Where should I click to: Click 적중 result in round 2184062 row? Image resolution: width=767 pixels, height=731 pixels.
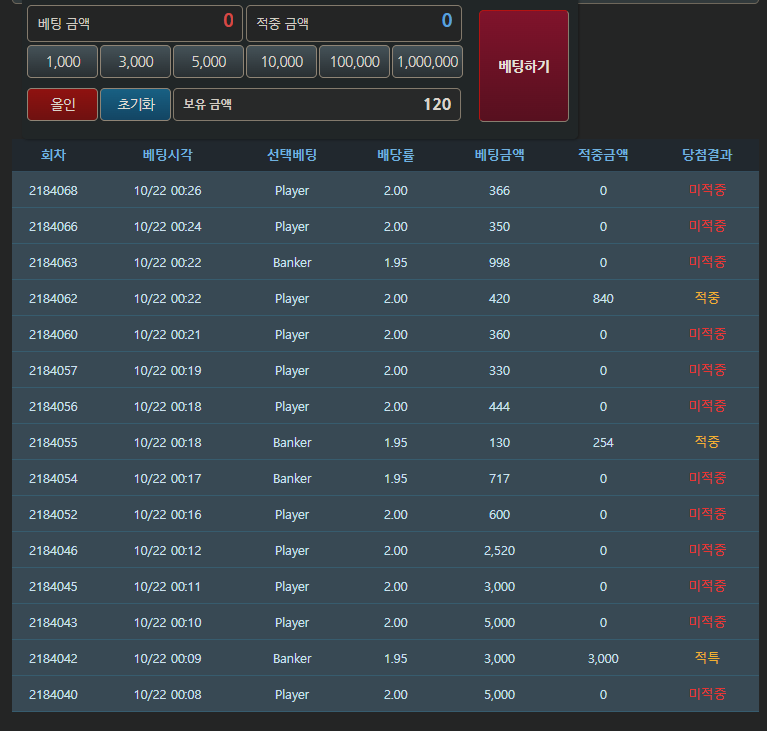(x=707, y=297)
